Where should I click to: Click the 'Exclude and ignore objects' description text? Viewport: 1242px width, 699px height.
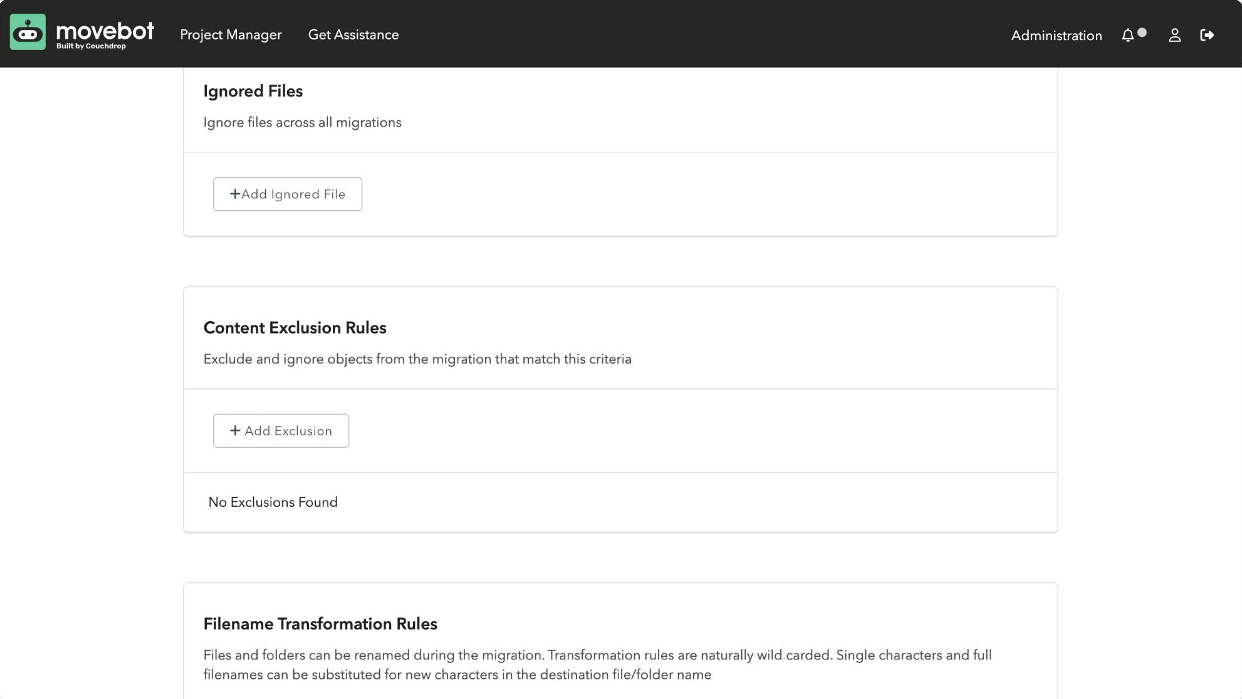click(417, 359)
